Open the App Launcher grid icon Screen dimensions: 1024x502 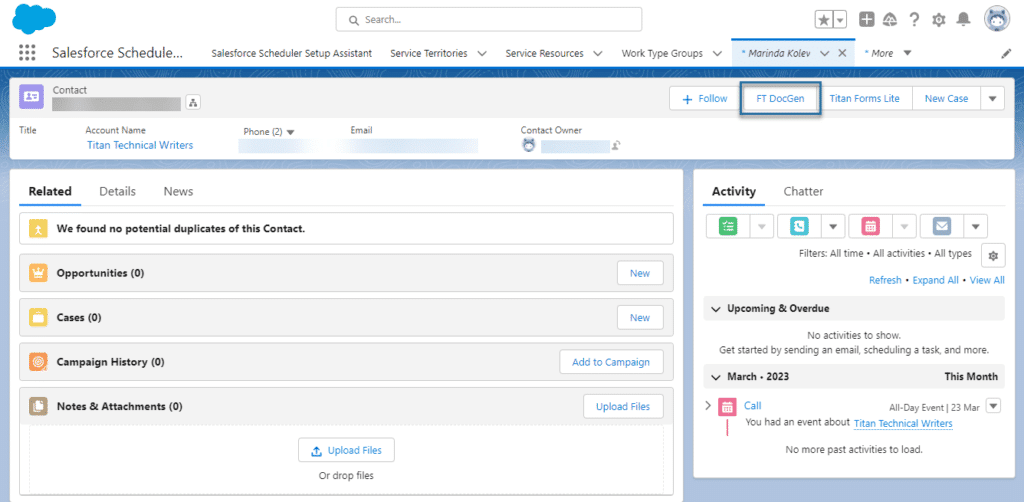pyautogui.click(x=27, y=53)
